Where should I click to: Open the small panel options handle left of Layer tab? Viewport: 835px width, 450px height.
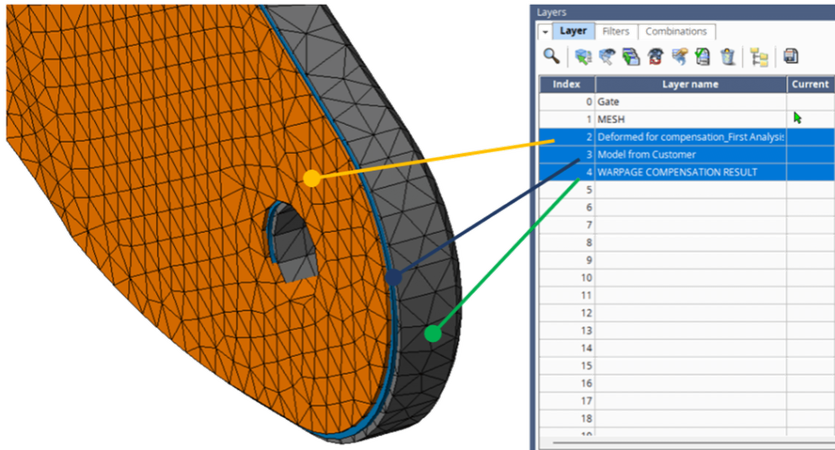click(x=545, y=31)
